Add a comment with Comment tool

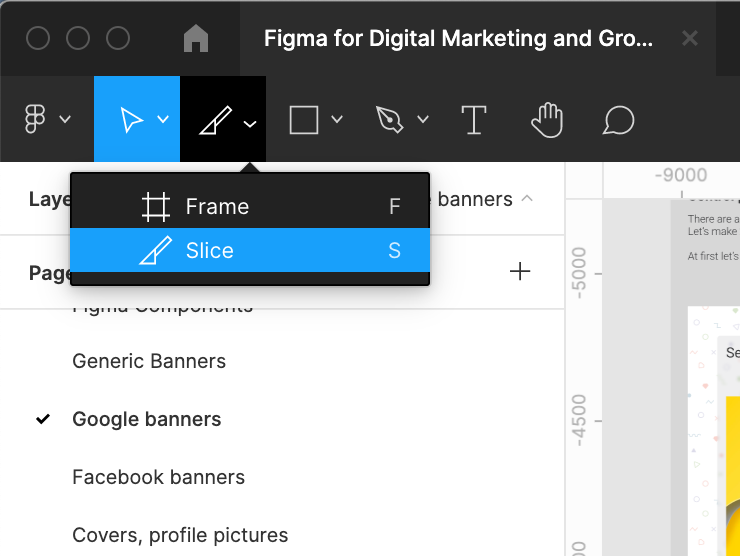click(x=618, y=120)
